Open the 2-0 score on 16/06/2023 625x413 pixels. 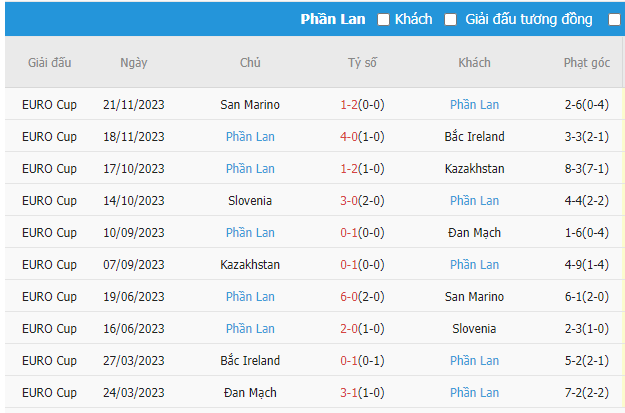pyautogui.click(x=349, y=329)
